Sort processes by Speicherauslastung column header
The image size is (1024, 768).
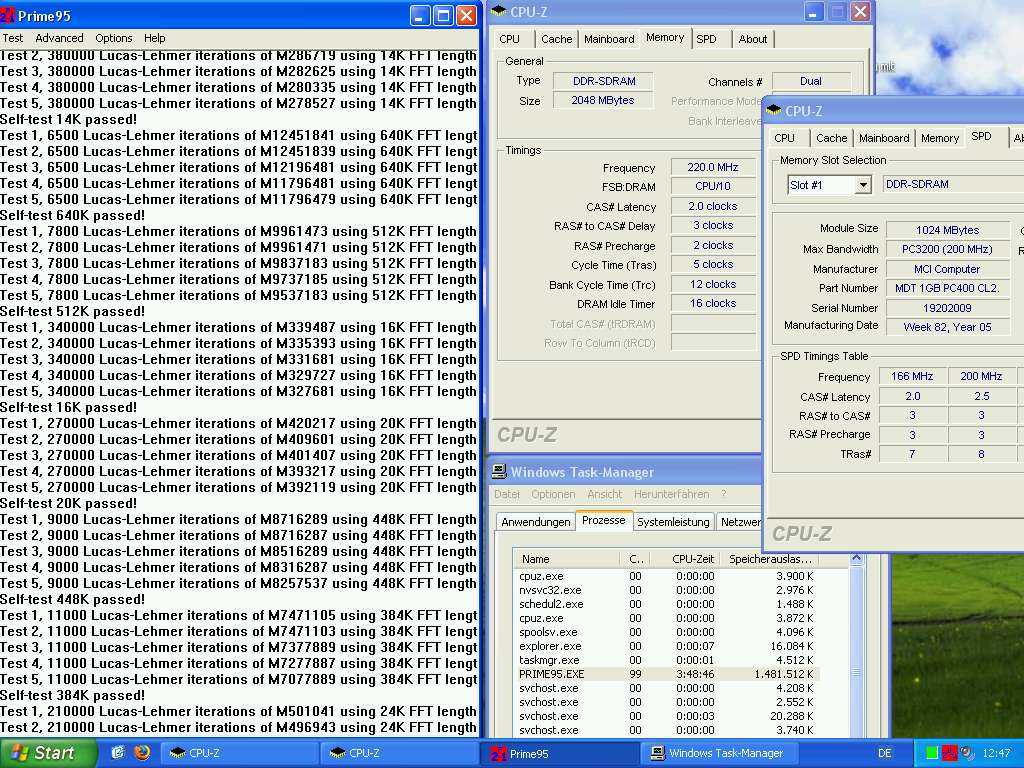[769, 559]
